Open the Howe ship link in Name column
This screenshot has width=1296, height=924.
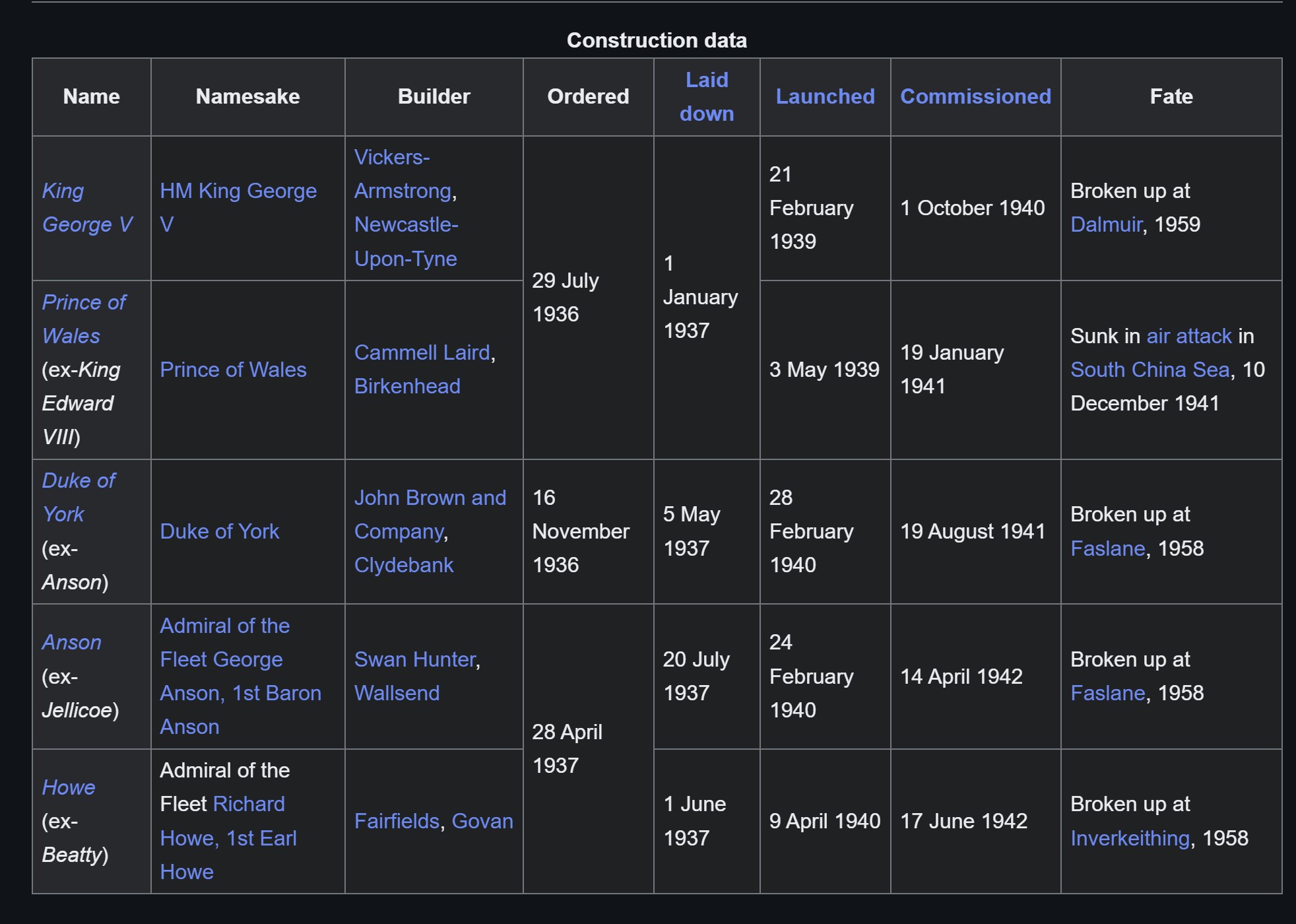point(69,788)
